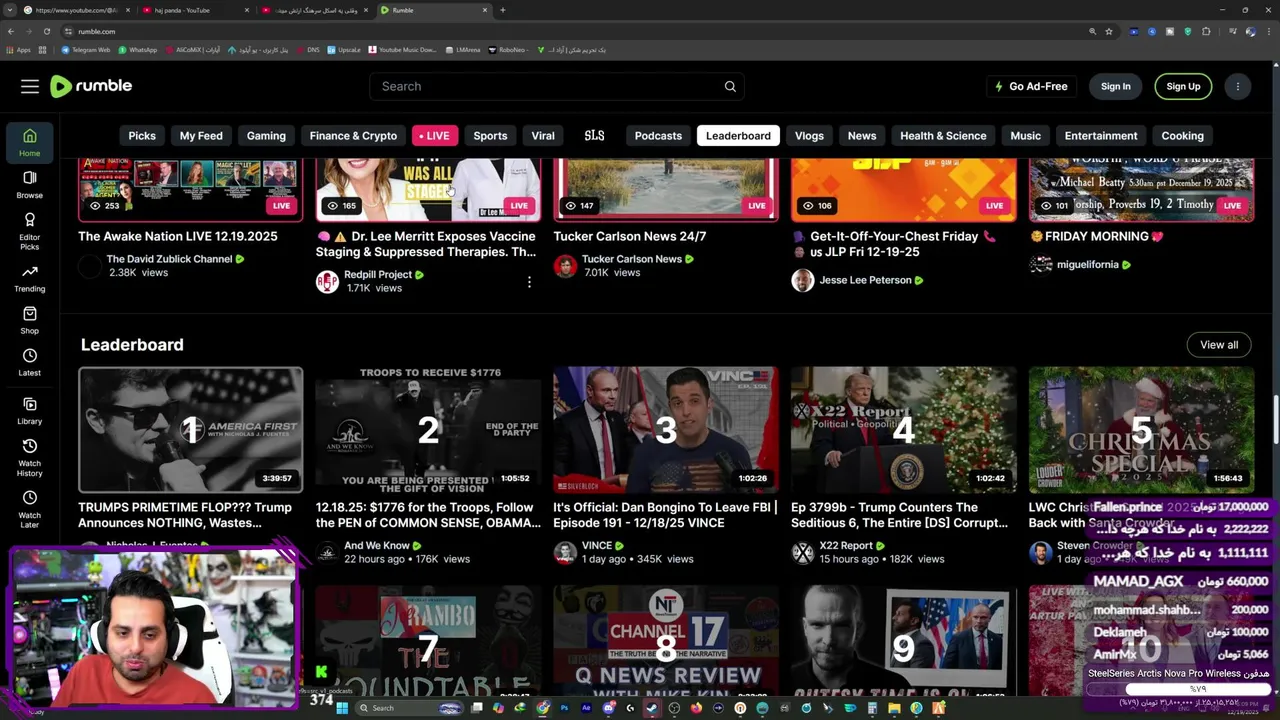This screenshot has width=1280, height=720.
Task: Open leaderboard thumbnail ranked 9
Action: (903, 640)
